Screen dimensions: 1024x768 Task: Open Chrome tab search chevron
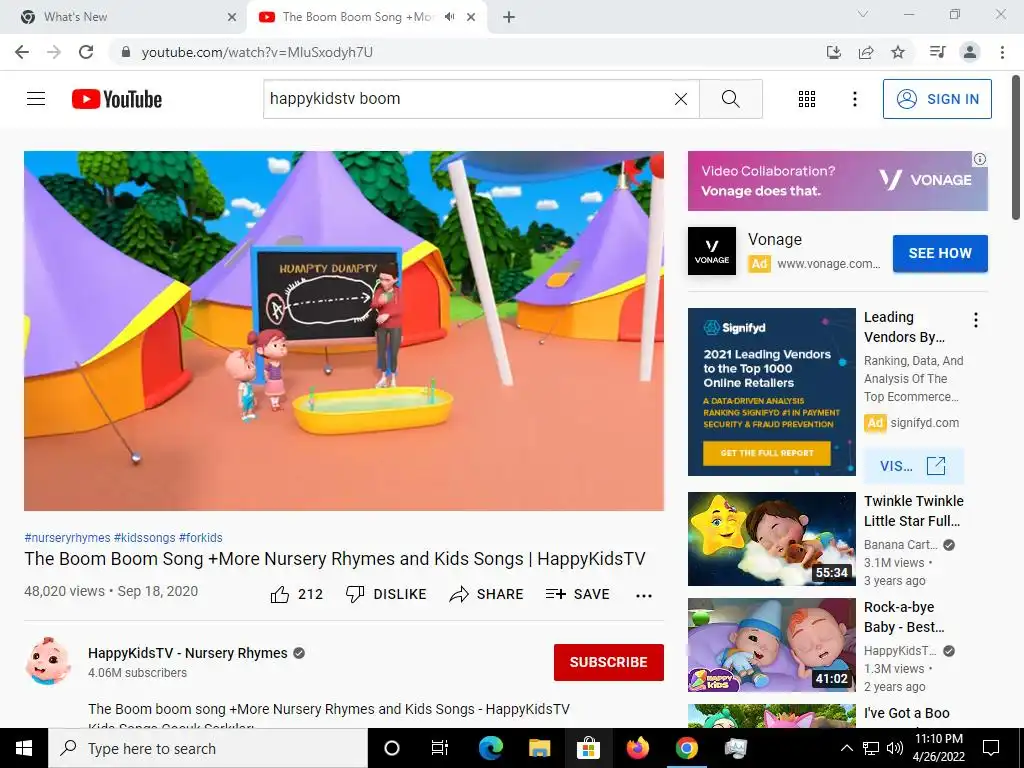click(x=863, y=14)
